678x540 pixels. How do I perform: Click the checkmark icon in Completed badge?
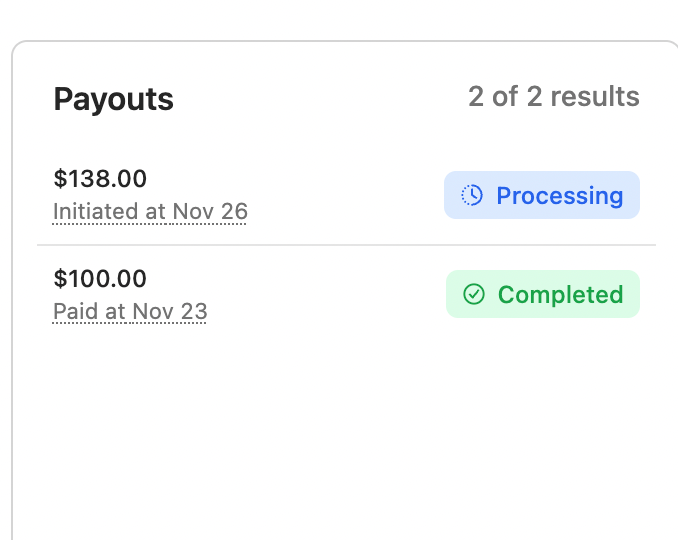click(474, 294)
